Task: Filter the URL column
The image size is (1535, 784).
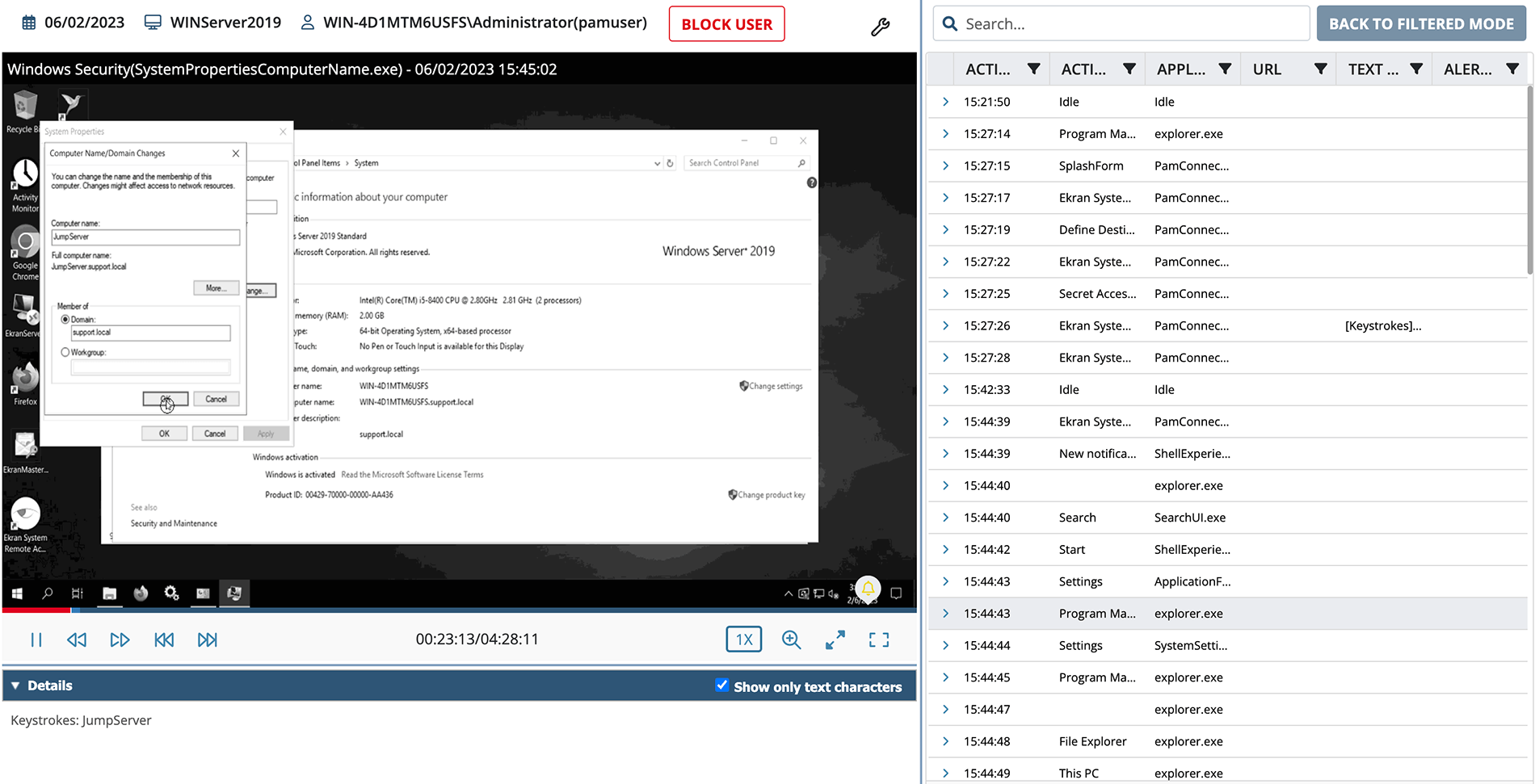Action: click(1321, 69)
